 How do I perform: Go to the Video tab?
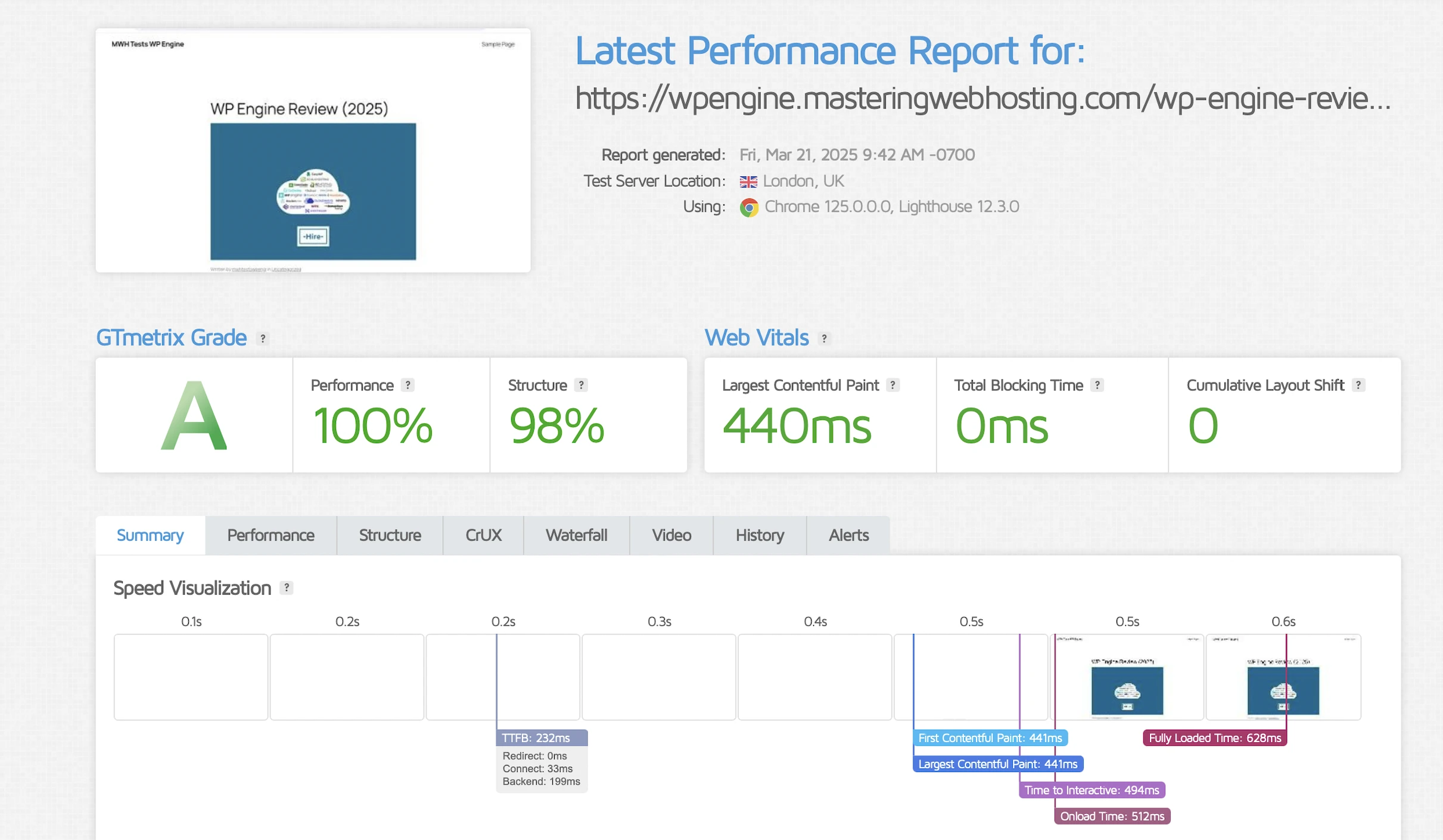tap(671, 536)
